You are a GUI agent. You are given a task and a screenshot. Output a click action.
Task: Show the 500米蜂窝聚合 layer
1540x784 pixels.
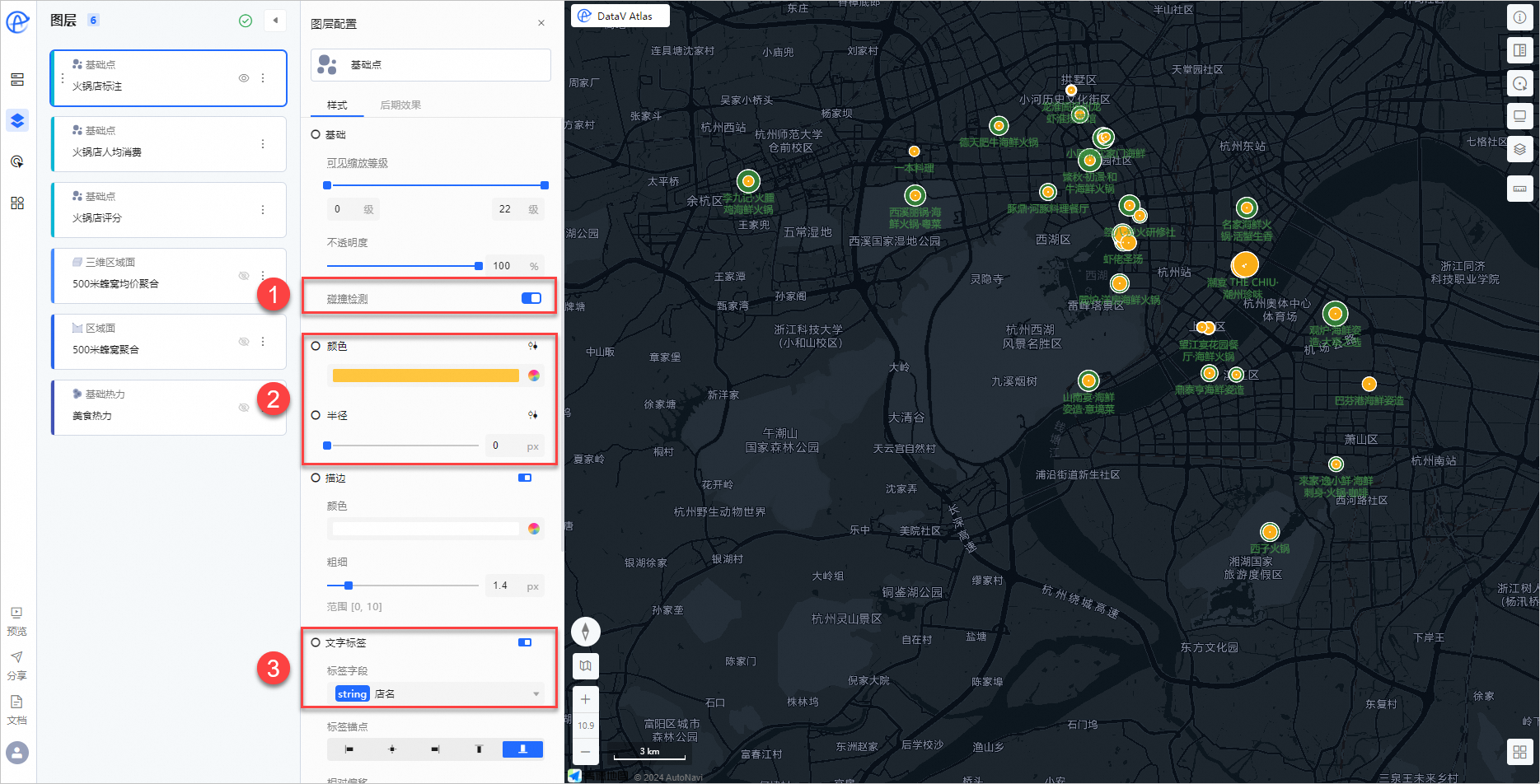click(x=244, y=342)
